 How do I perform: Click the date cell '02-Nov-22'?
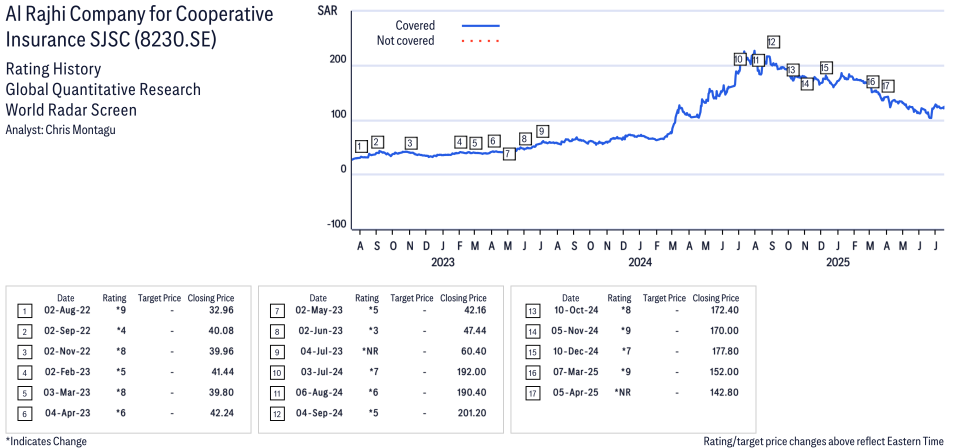[67, 351]
